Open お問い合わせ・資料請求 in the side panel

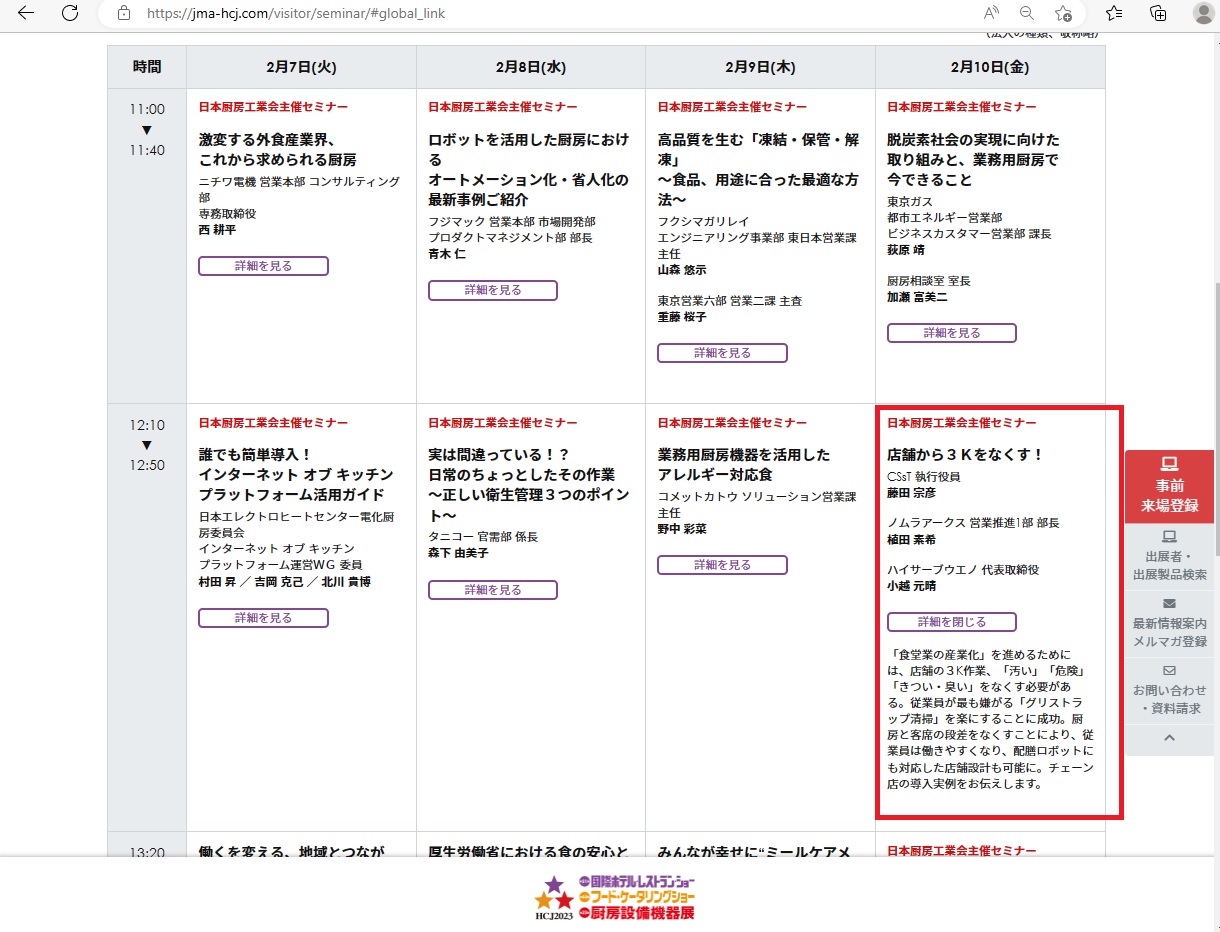[x=1169, y=691]
